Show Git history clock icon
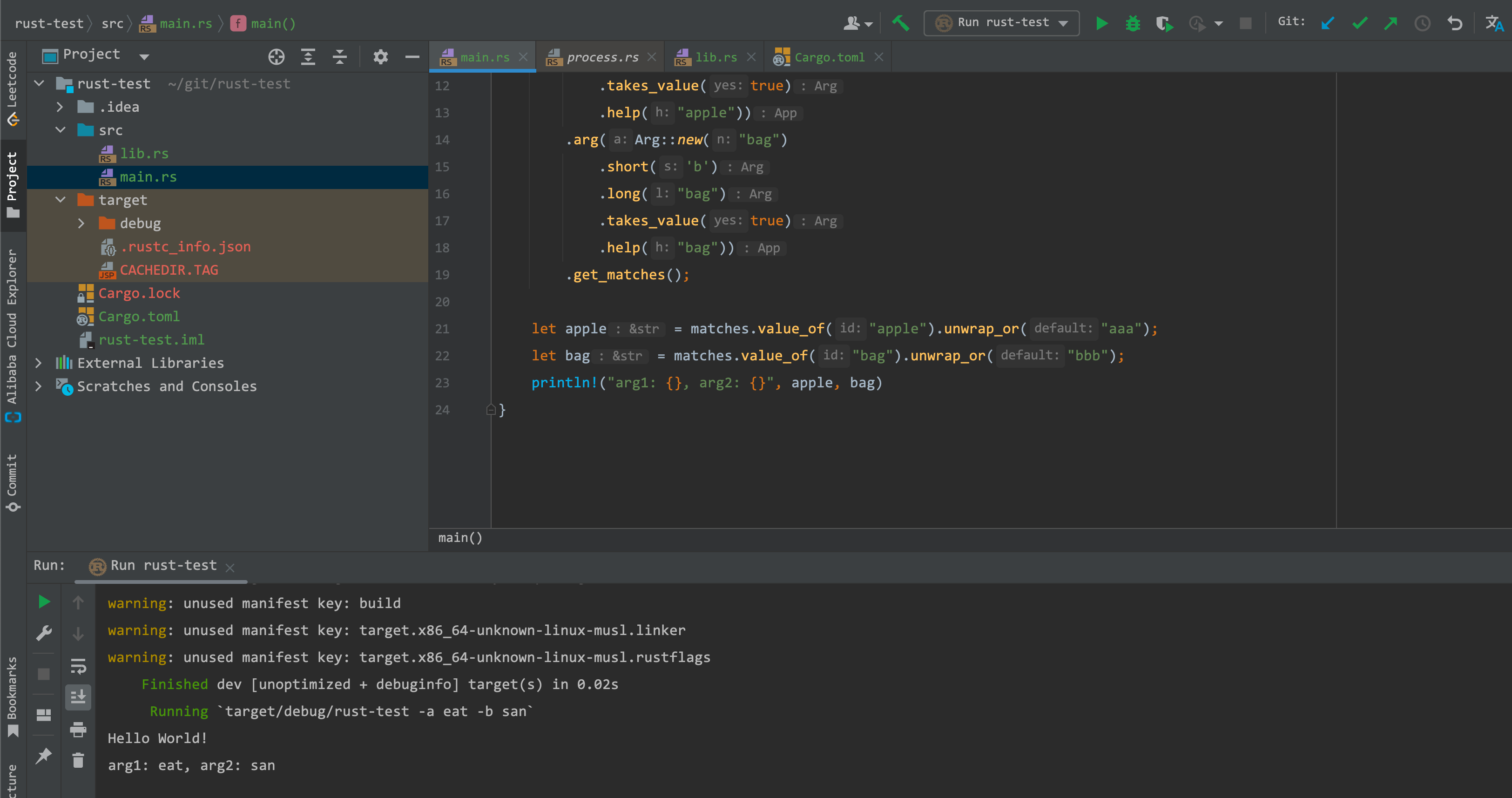 tap(1422, 23)
